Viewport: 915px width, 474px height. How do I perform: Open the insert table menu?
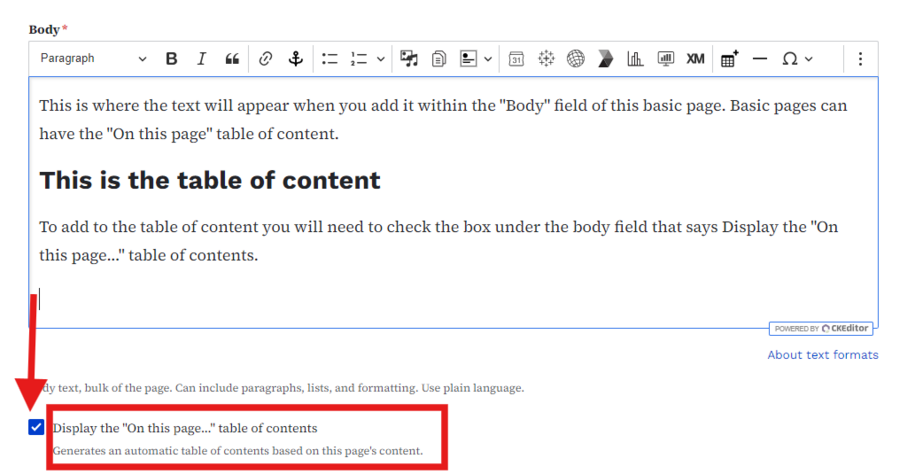729,59
